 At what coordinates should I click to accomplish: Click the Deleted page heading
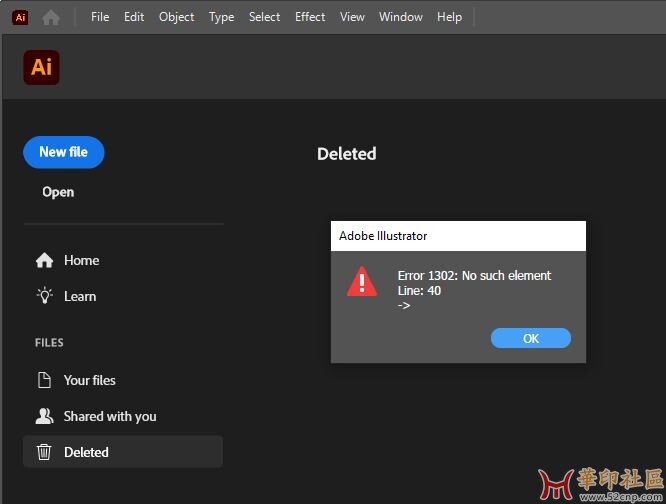click(347, 154)
